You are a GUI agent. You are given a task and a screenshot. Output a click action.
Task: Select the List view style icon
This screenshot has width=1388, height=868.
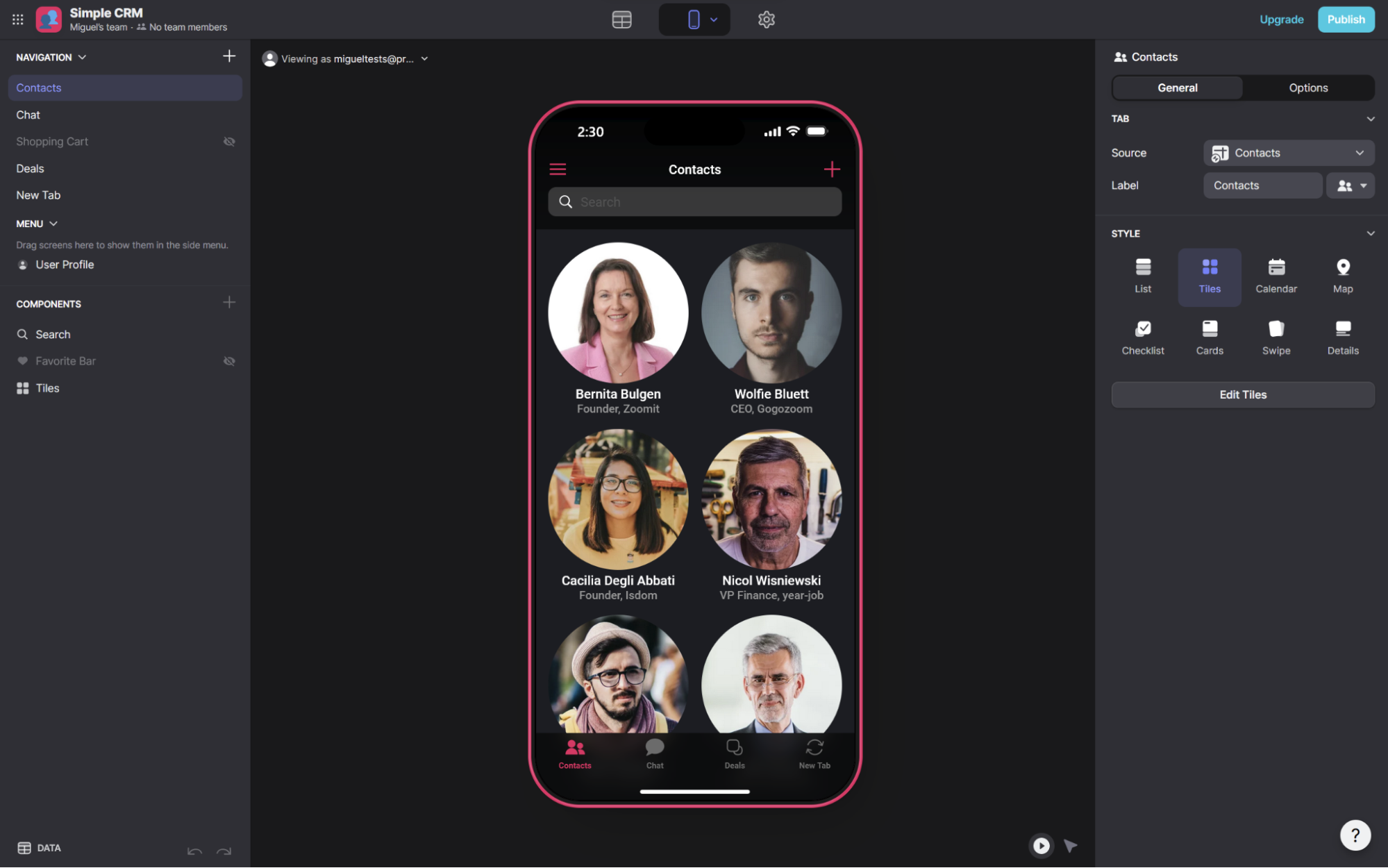(1143, 275)
